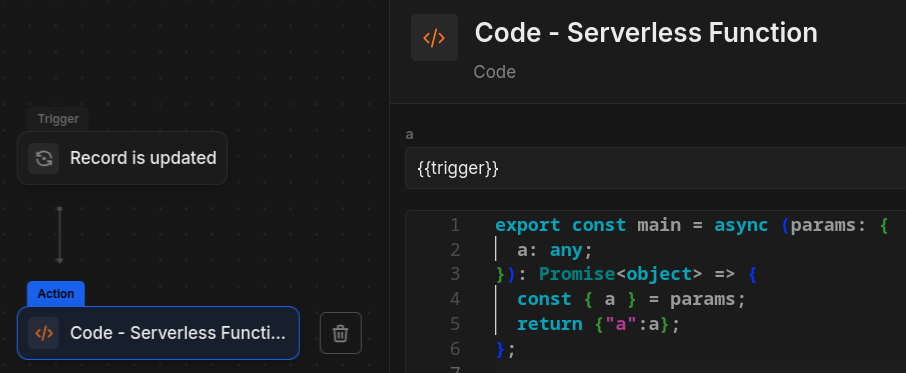Click the trash delete icon beside Action node
The image size is (906, 373).
(340, 333)
